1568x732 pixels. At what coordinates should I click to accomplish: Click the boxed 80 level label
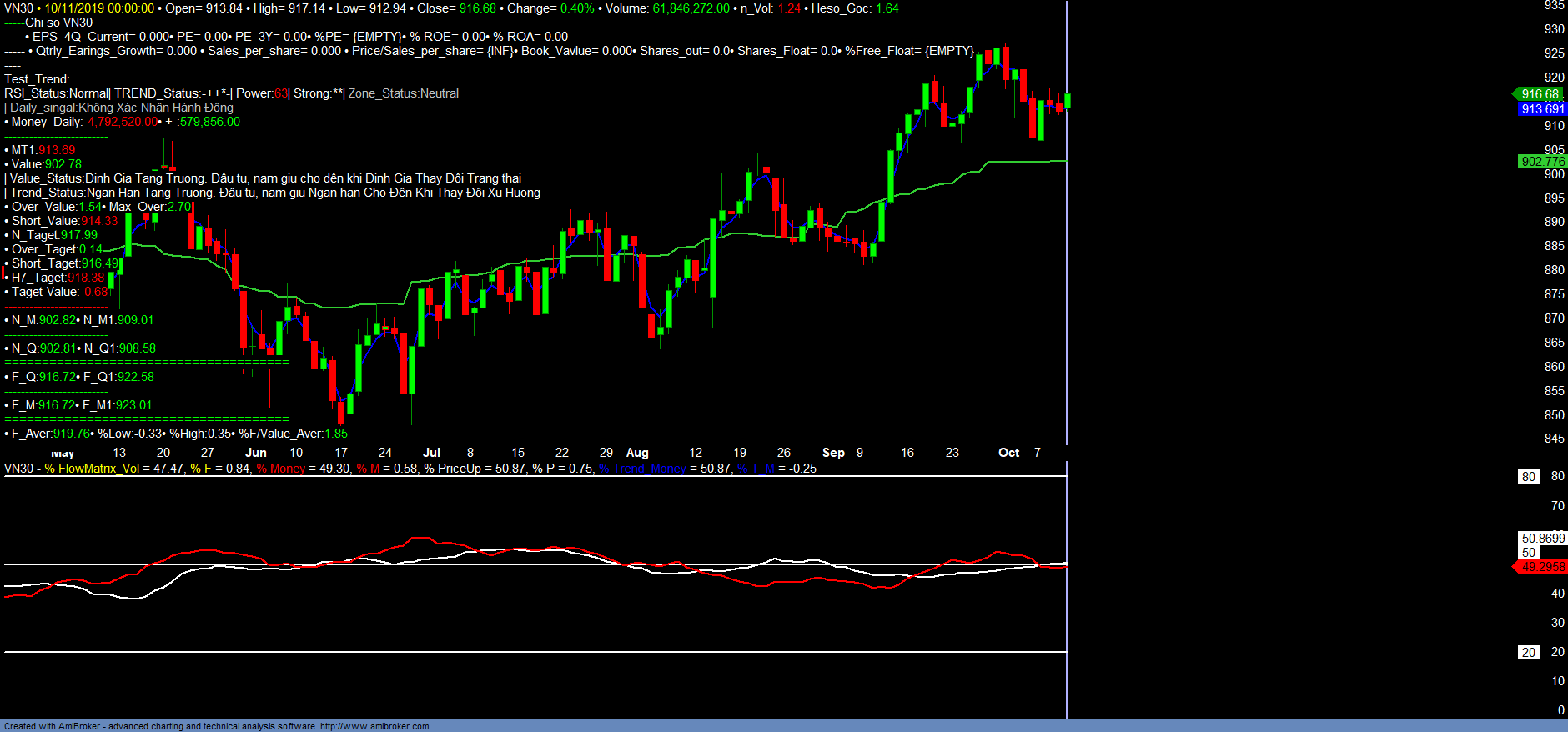pyautogui.click(x=1528, y=477)
